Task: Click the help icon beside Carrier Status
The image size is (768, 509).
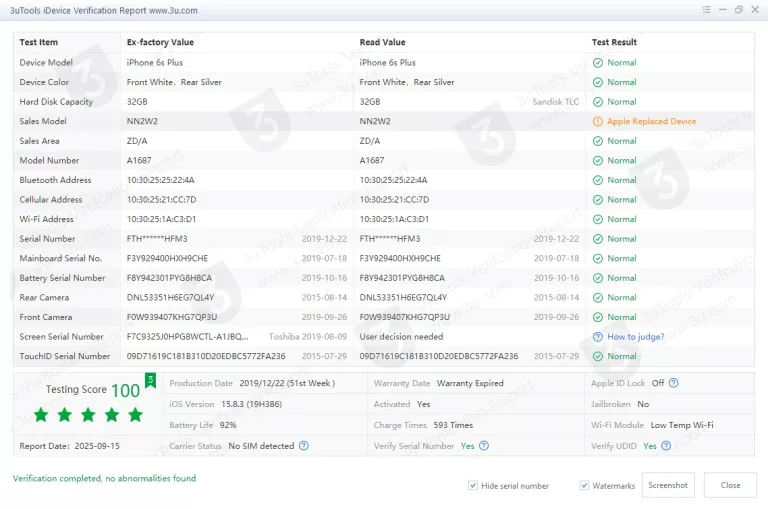Action: 303,446
